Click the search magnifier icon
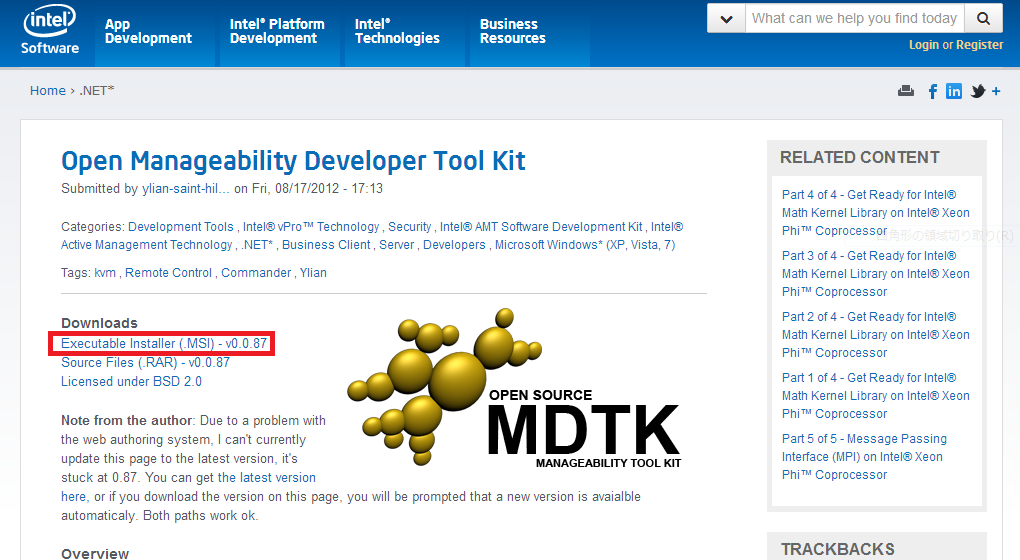The height and width of the screenshot is (560, 1020). [x=984, y=18]
